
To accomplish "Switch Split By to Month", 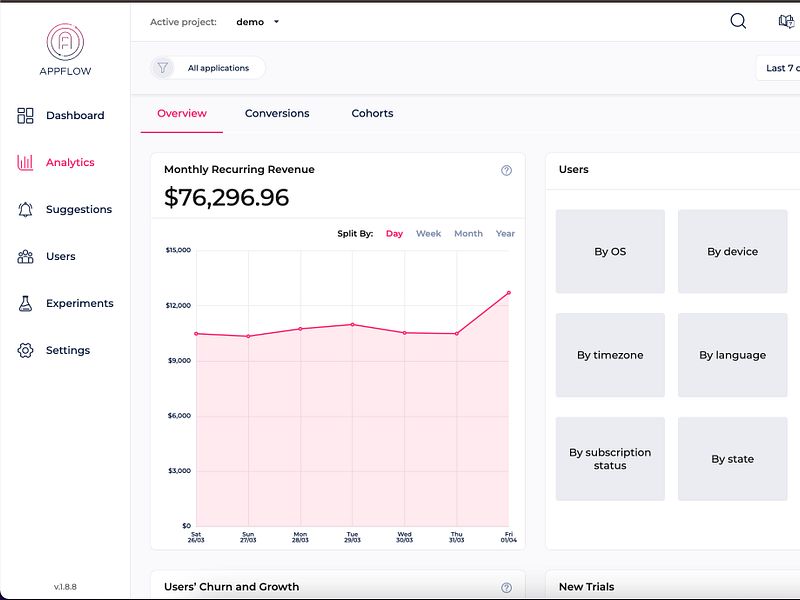I will point(468,233).
